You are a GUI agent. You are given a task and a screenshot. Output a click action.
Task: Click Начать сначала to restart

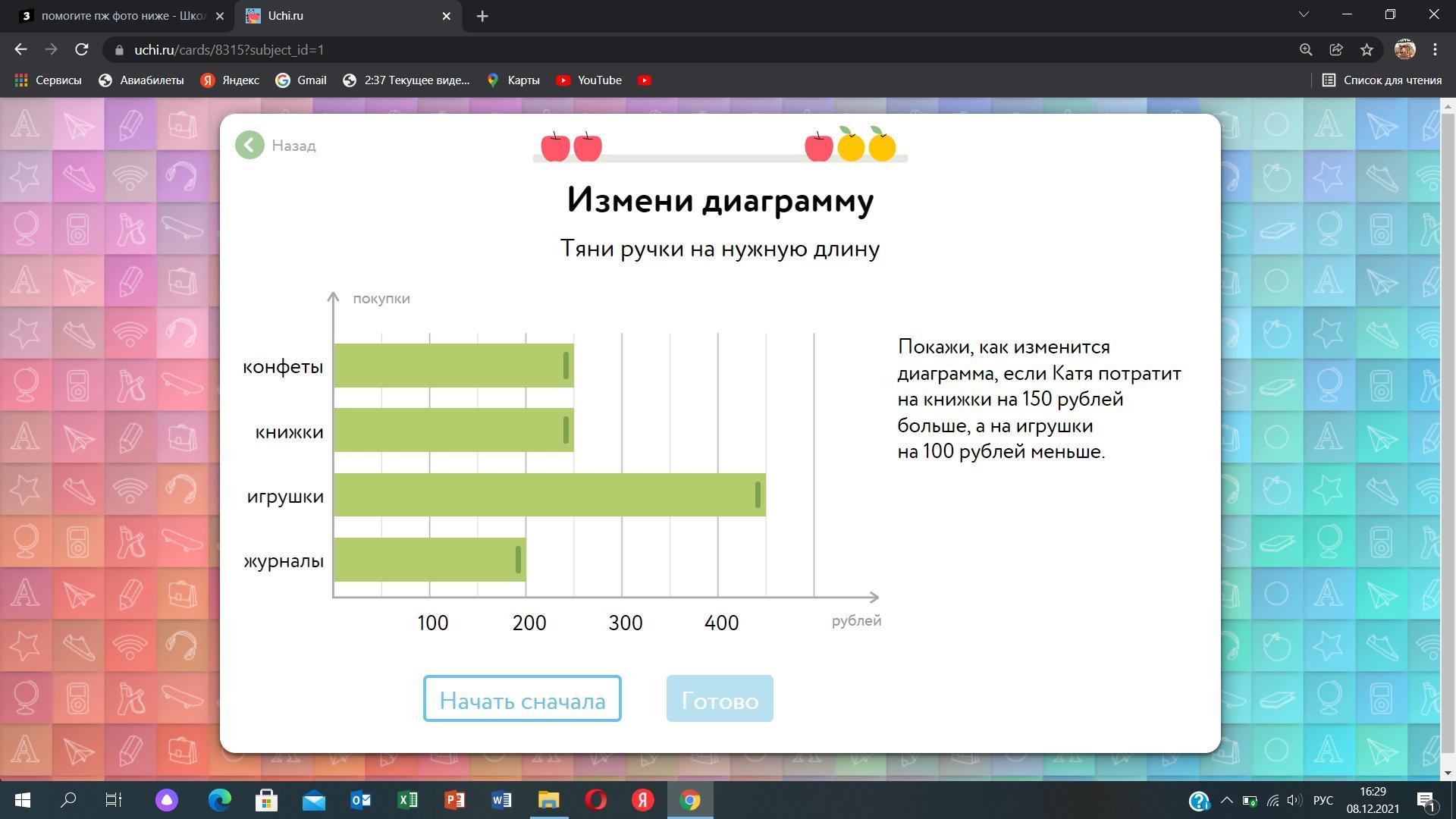522,699
